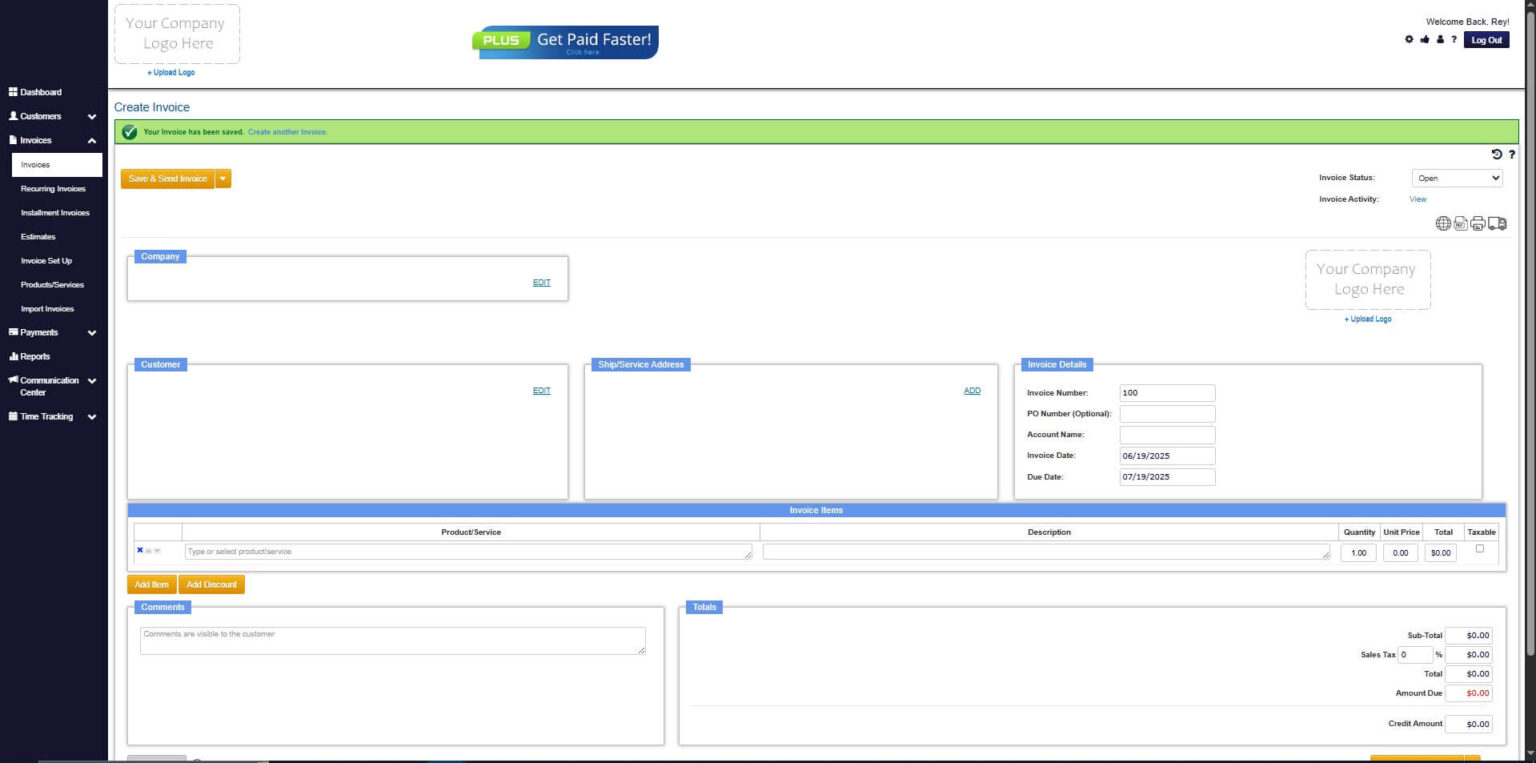
Task: Open the PDF export icon
Action: [x=1461, y=222]
